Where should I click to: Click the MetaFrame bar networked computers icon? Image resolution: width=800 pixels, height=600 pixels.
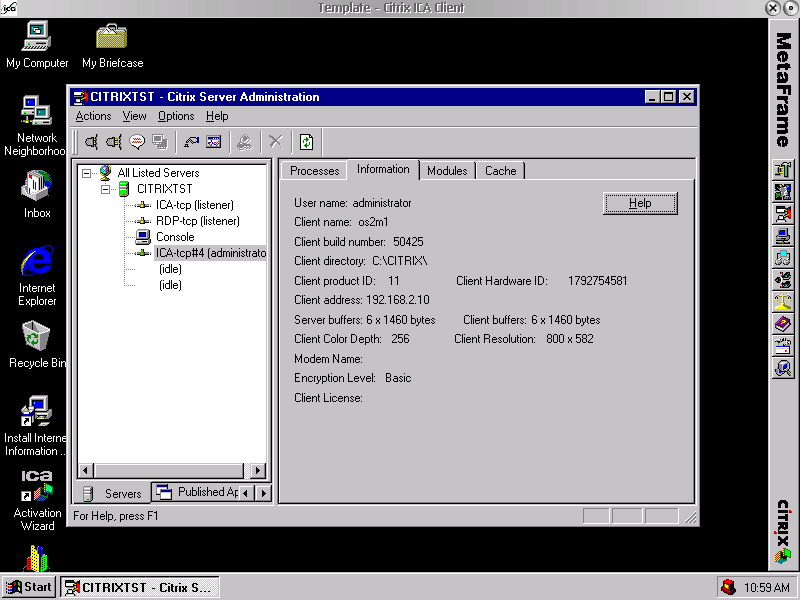783,258
